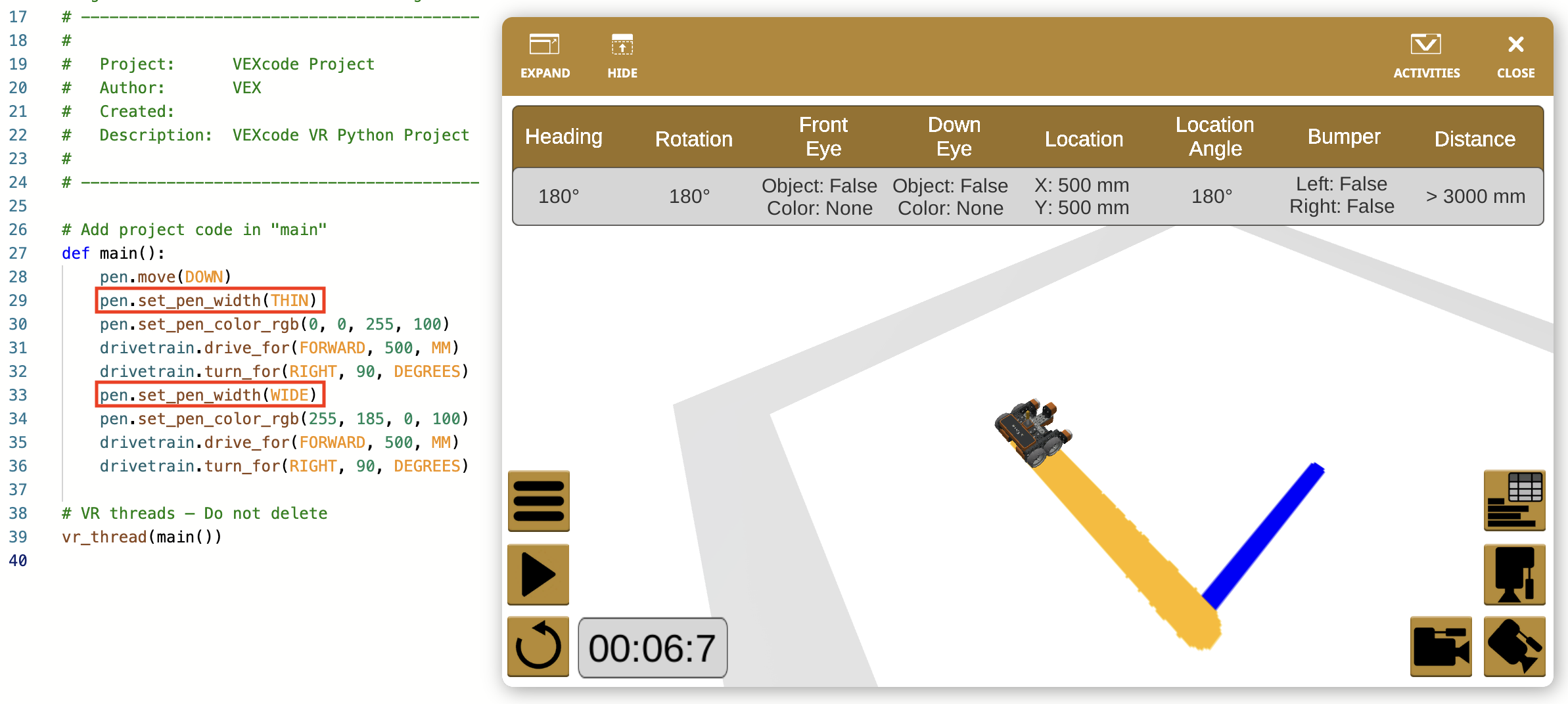Open the Activities panel
This screenshot has height=704, width=1568.
point(1425,56)
